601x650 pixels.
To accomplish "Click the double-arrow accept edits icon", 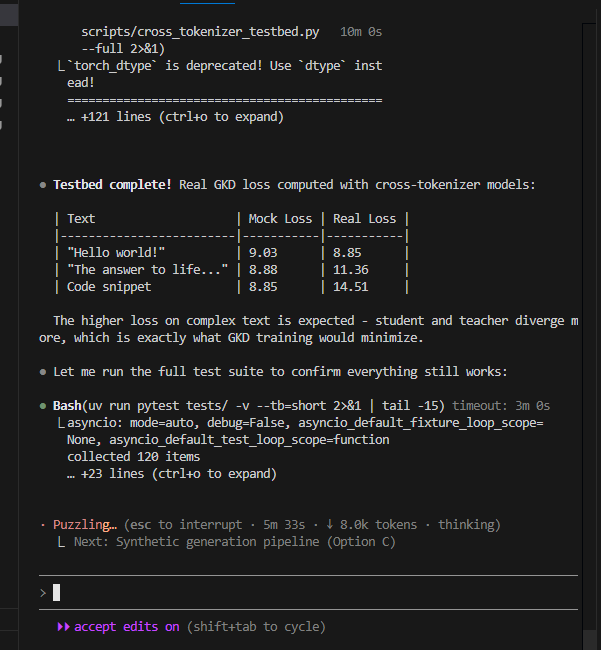I will tap(63, 626).
